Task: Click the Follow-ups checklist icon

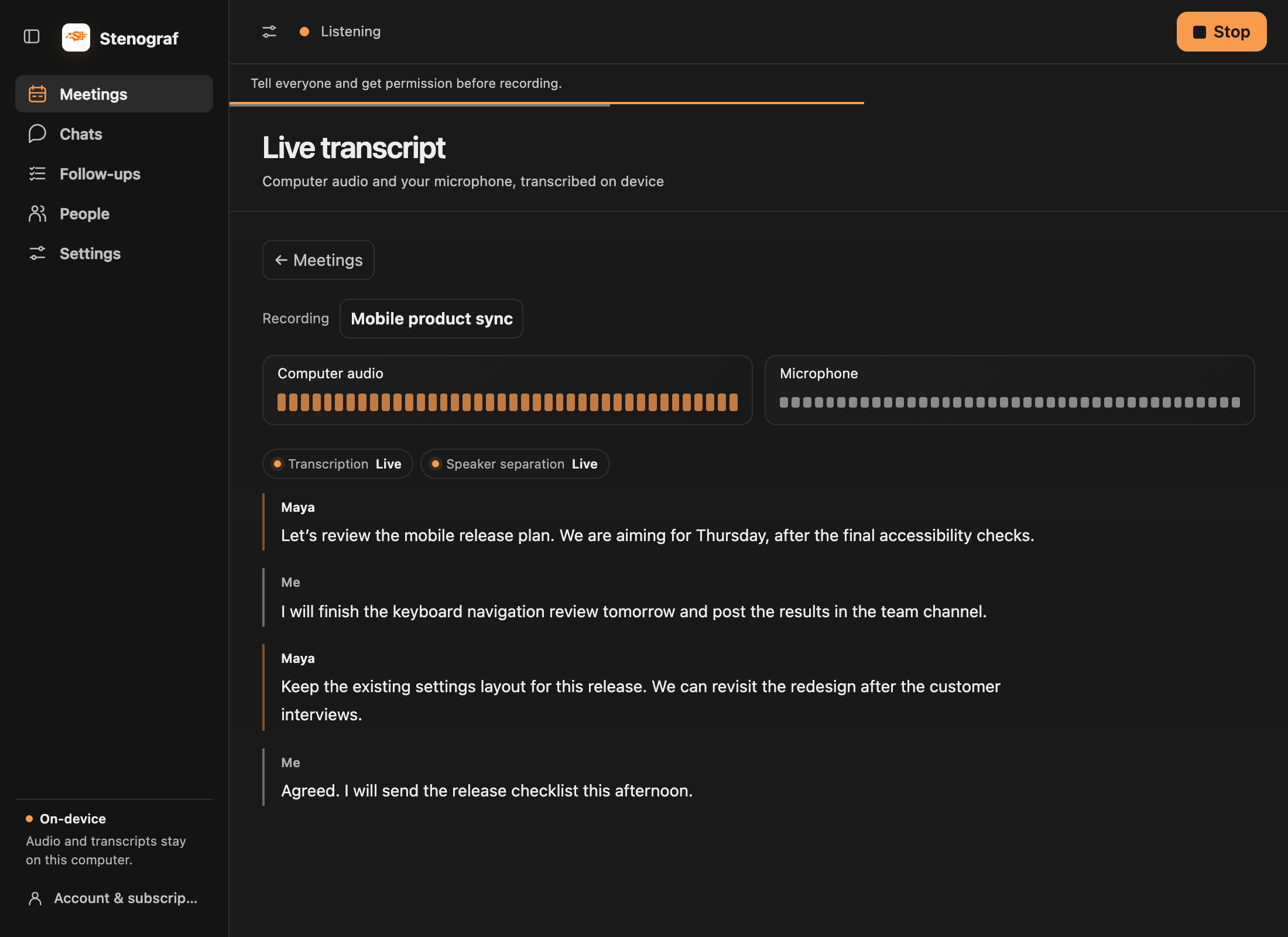Action: 37,173
